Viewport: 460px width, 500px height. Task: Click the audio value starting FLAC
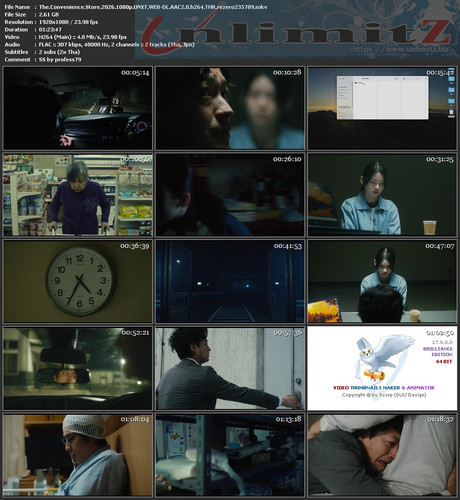pos(117,44)
